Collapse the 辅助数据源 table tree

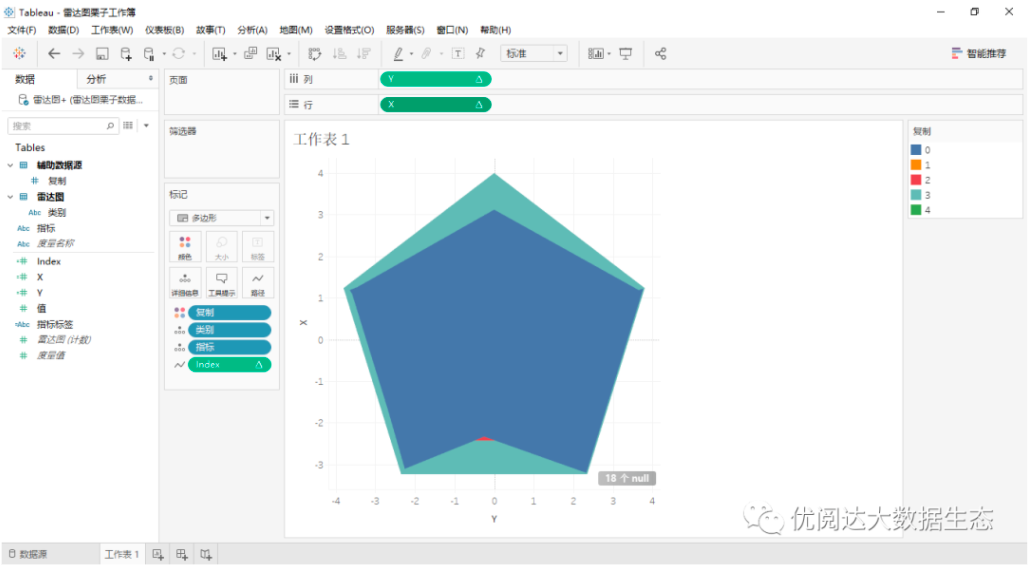point(11,165)
